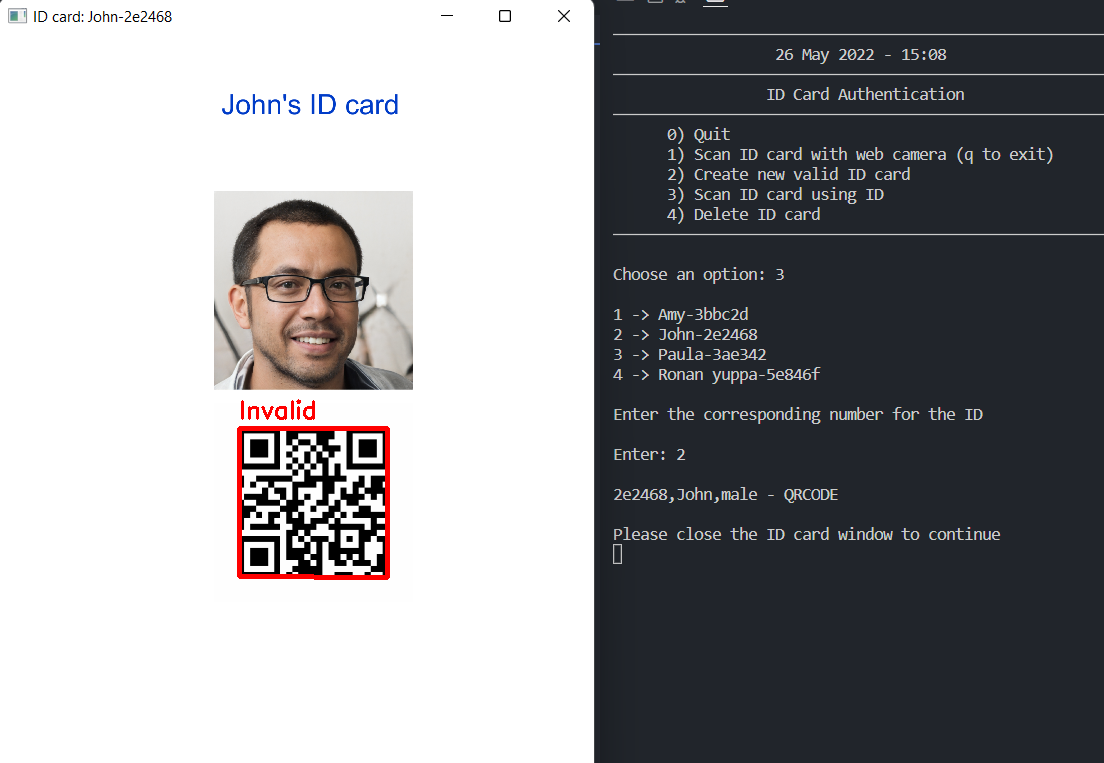1104x763 pixels.
Task: Click the Amy-3bbc2d entry
Action: pos(681,315)
